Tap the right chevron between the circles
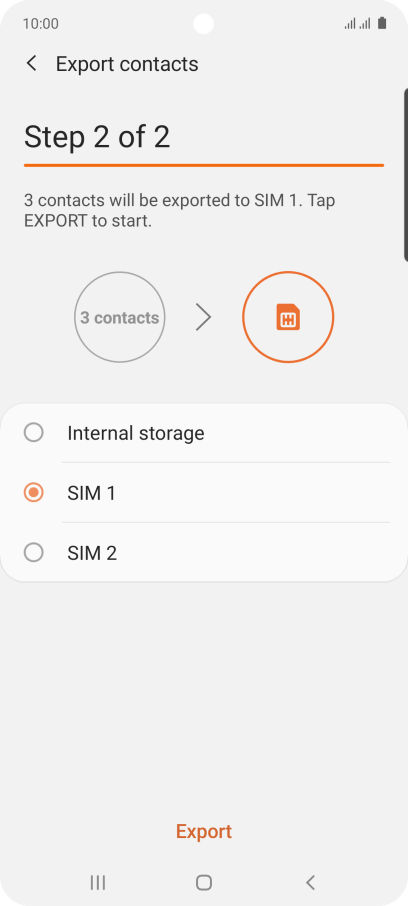 (203, 317)
